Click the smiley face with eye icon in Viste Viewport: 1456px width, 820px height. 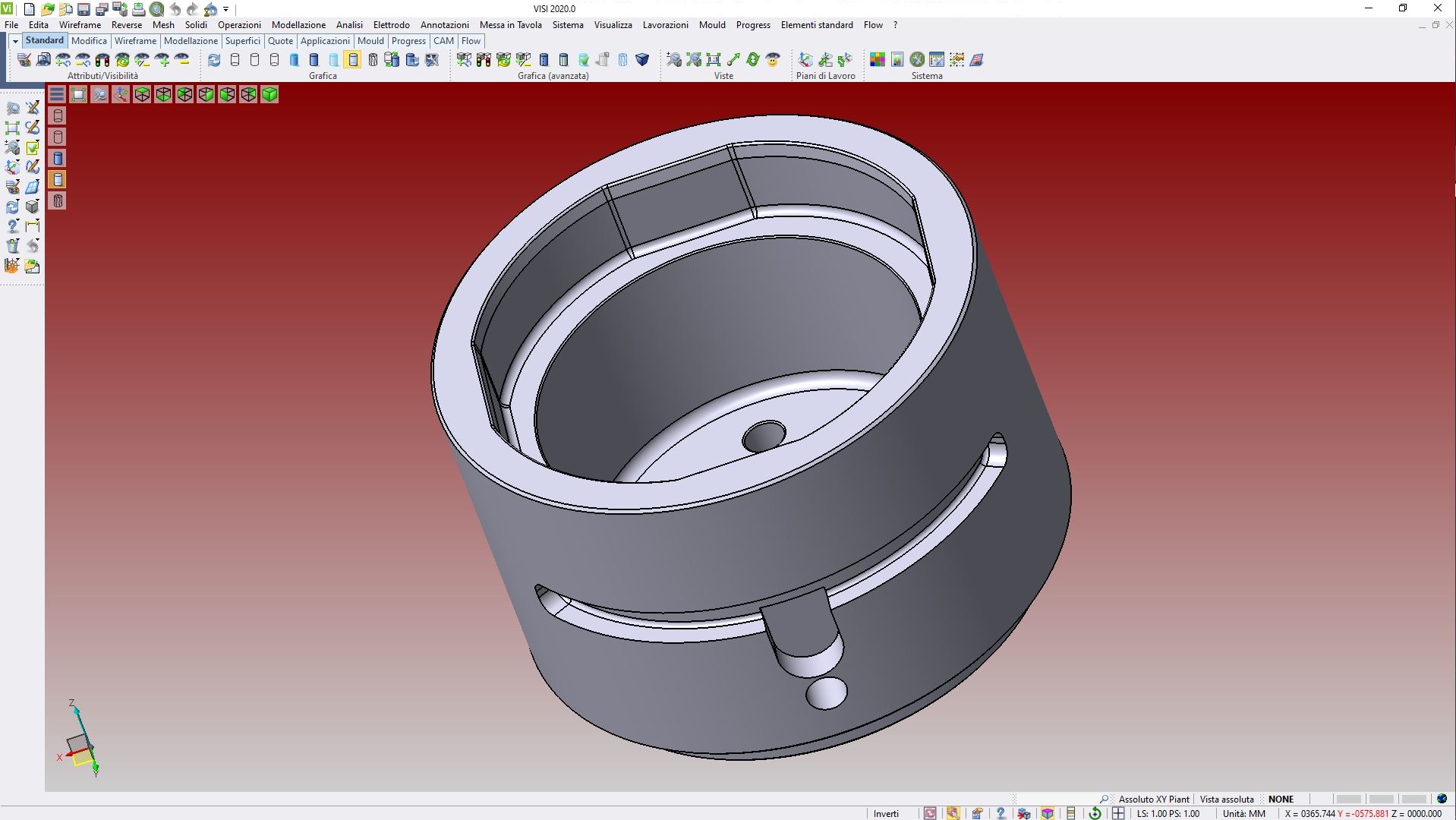[x=773, y=60]
